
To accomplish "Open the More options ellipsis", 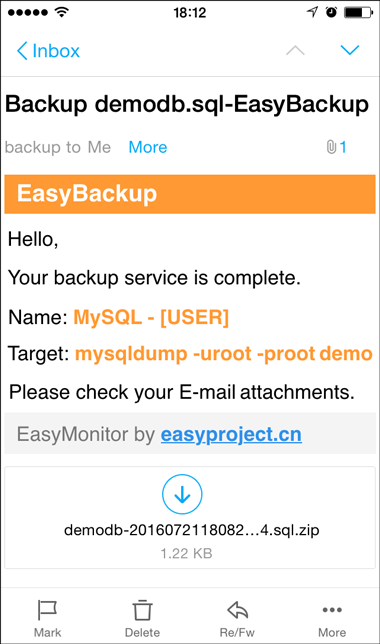I will pyautogui.click(x=332, y=610).
